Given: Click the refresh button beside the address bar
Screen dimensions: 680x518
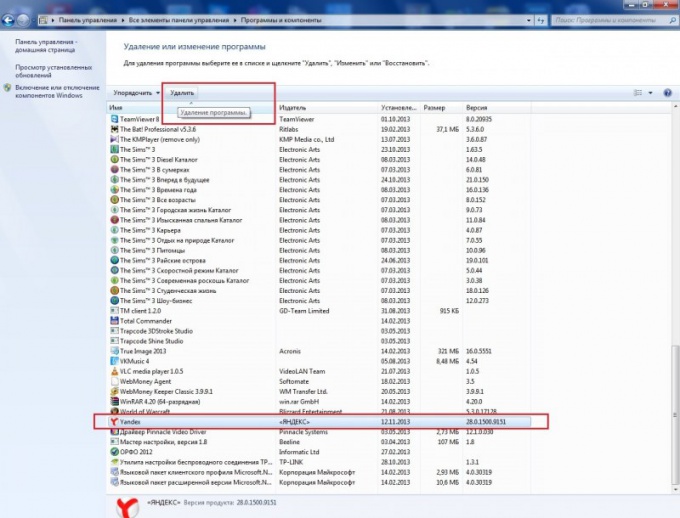Looking at the screenshot, I should click(x=540, y=20).
